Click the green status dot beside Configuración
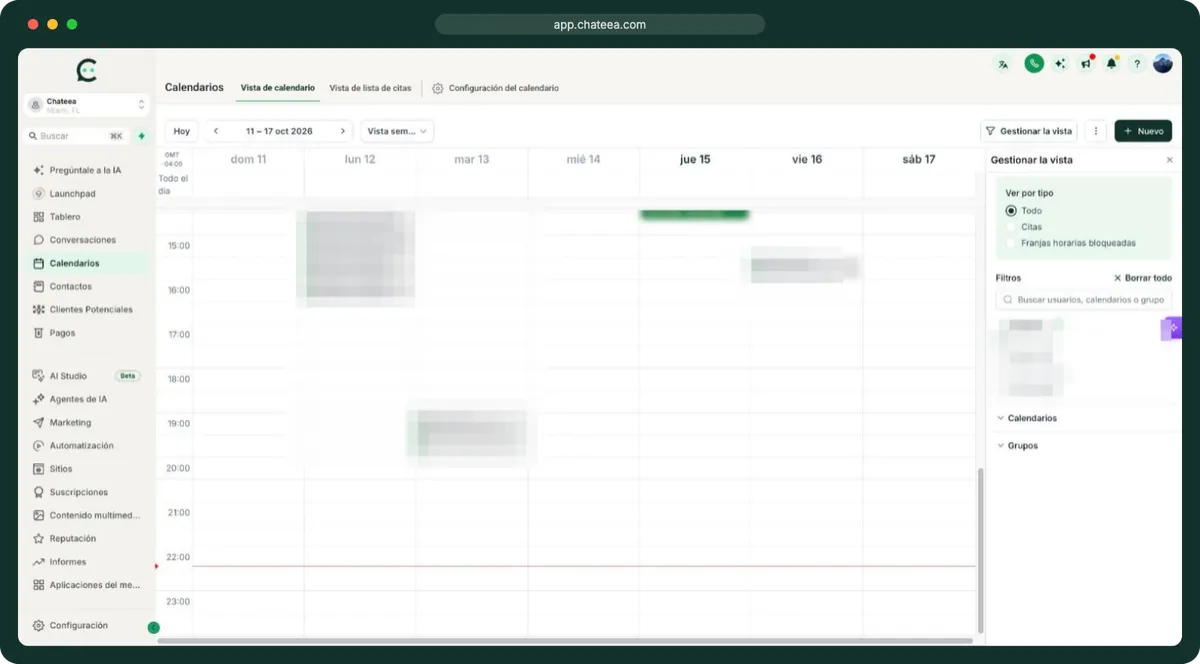This screenshot has height=664, width=1200. click(x=154, y=628)
